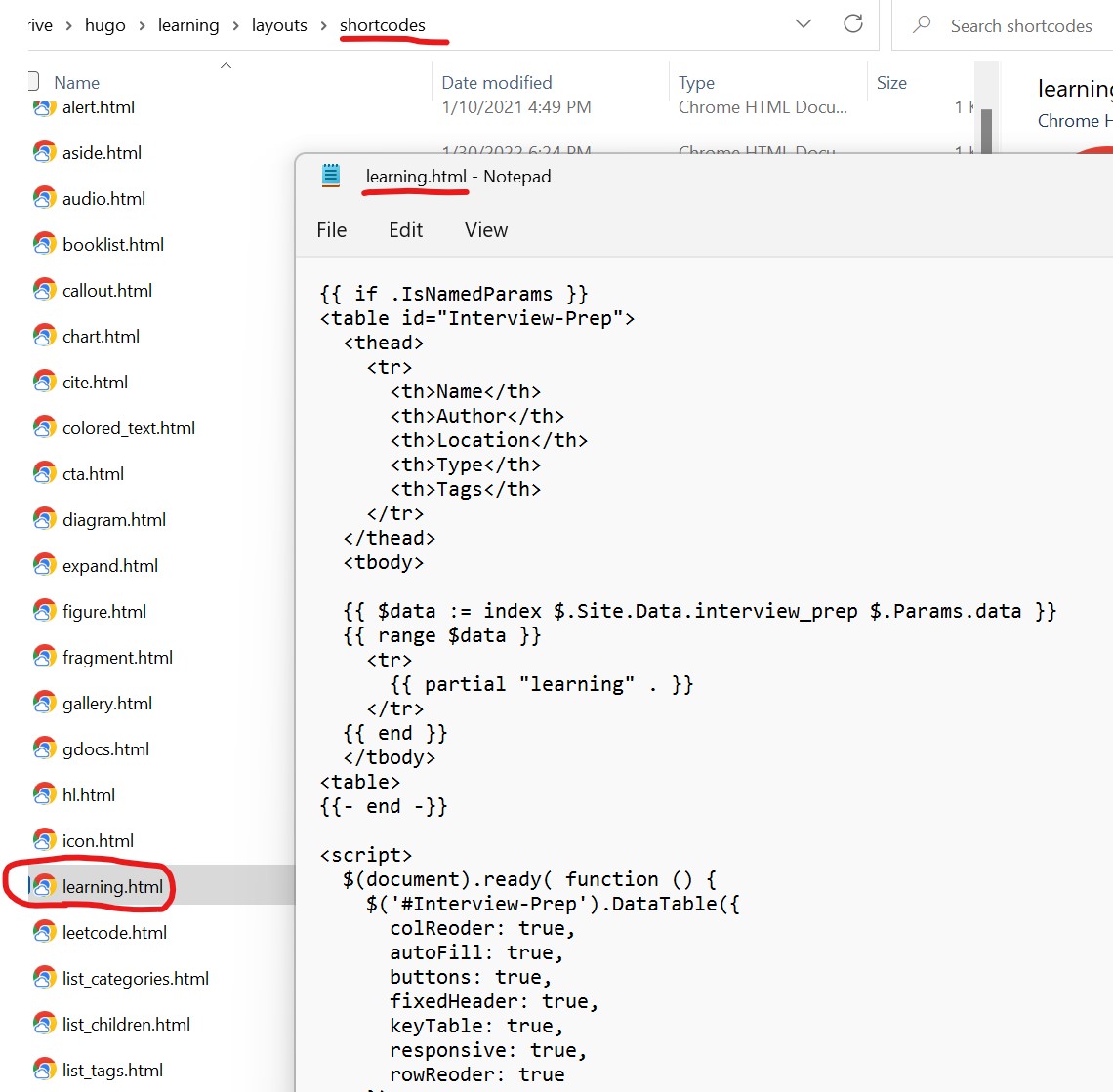The width and height of the screenshot is (1113, 1092).
Task: Click the chevron after layouts in breadcrumb
Action: [323, 25]
